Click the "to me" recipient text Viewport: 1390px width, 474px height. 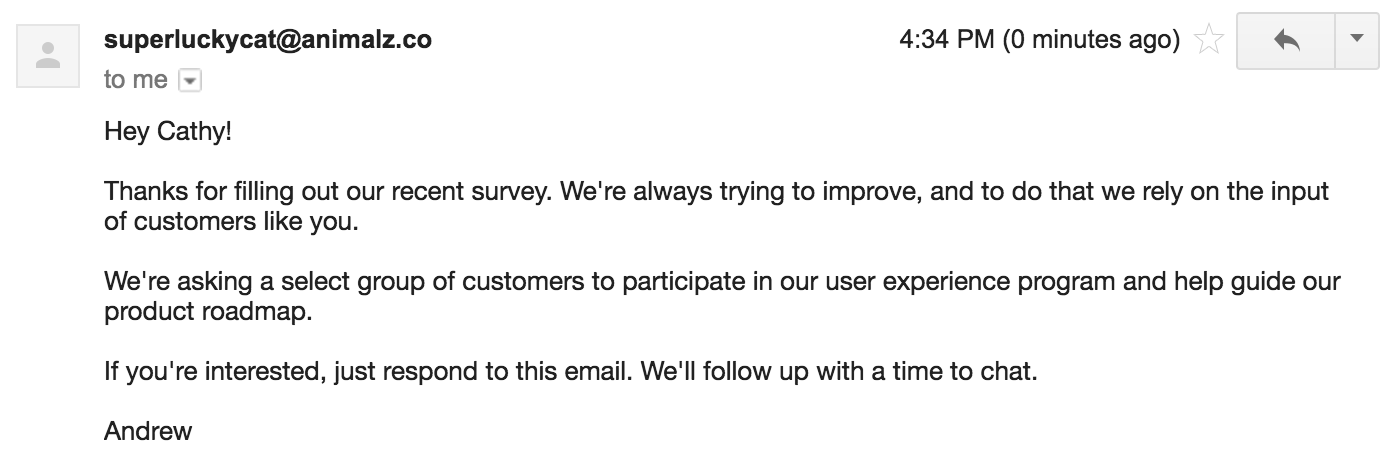(136, 80)
